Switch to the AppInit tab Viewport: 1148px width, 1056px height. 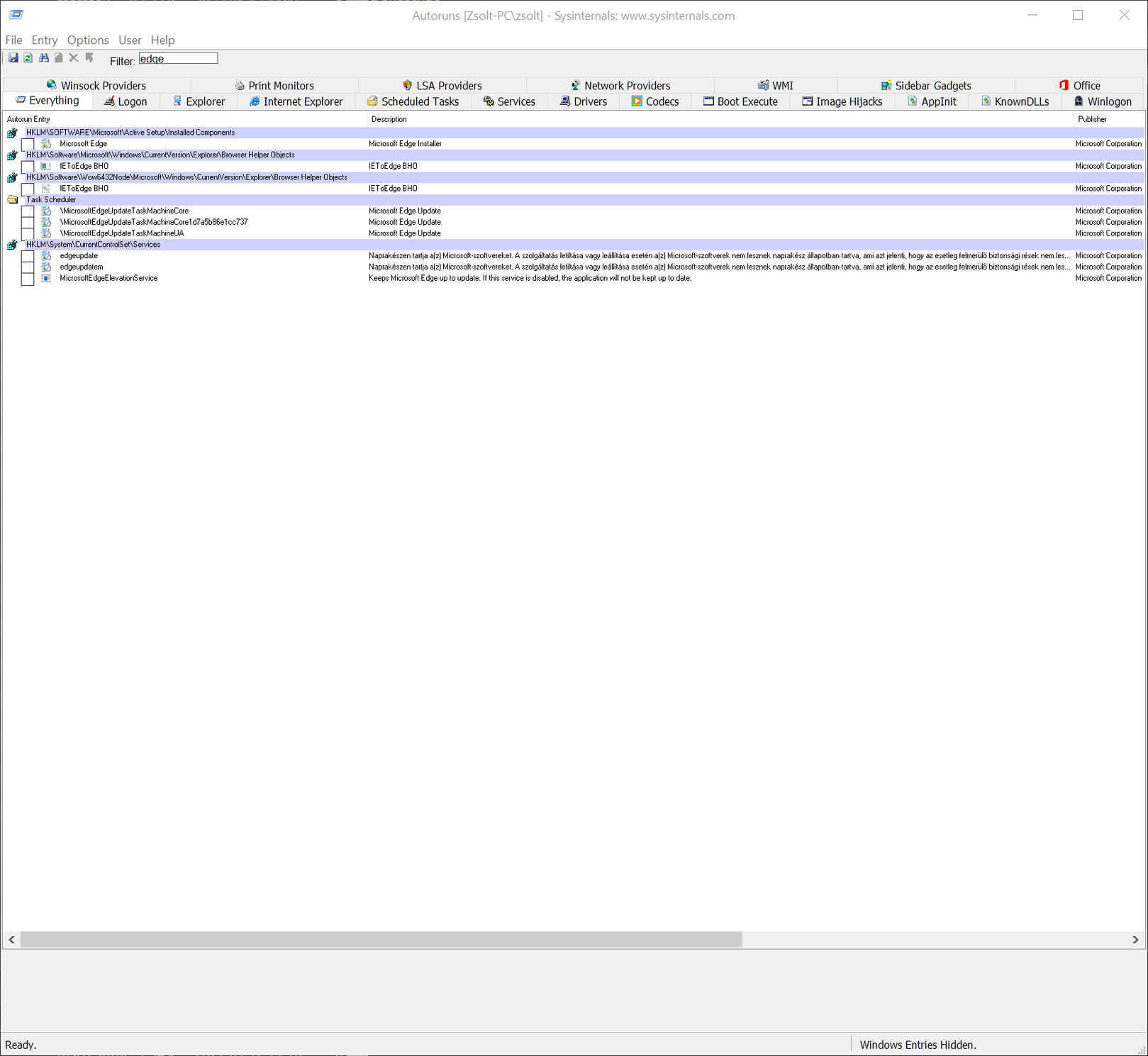coord(932,101)
